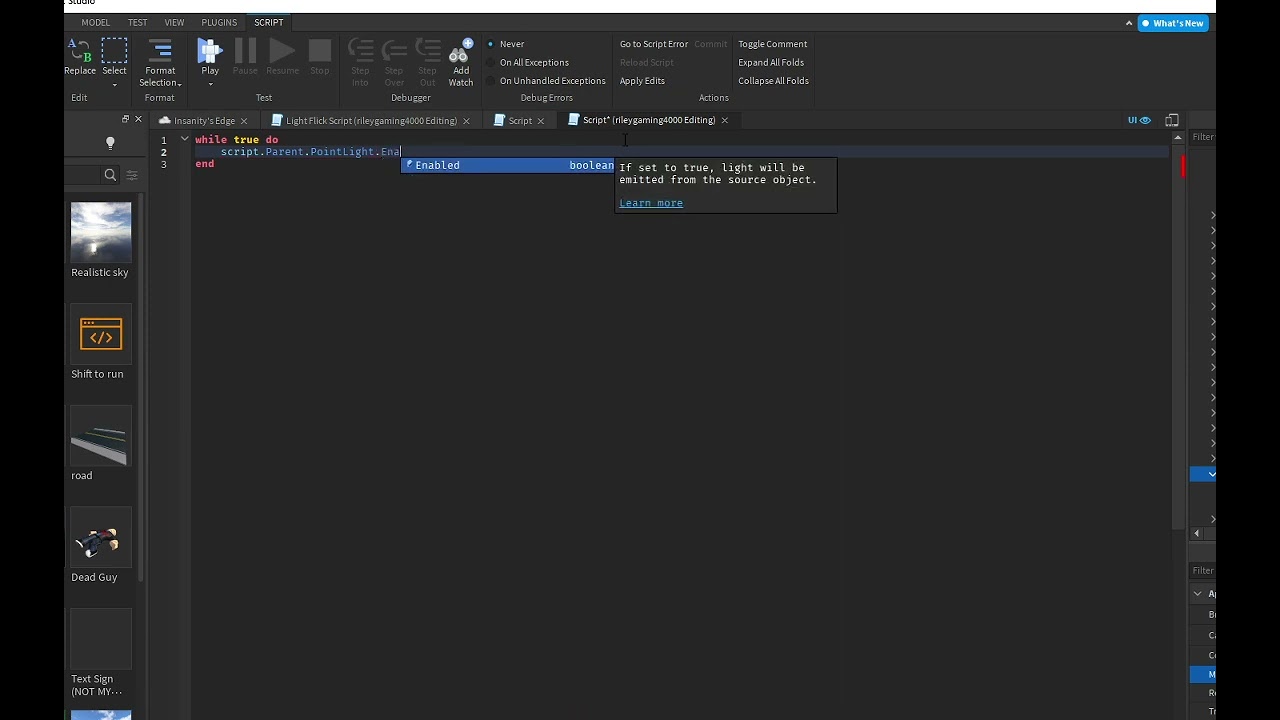Open the What's New panel
Image resolution: width=1280 pixels, height=720 pixels.
coord(1172,23)
